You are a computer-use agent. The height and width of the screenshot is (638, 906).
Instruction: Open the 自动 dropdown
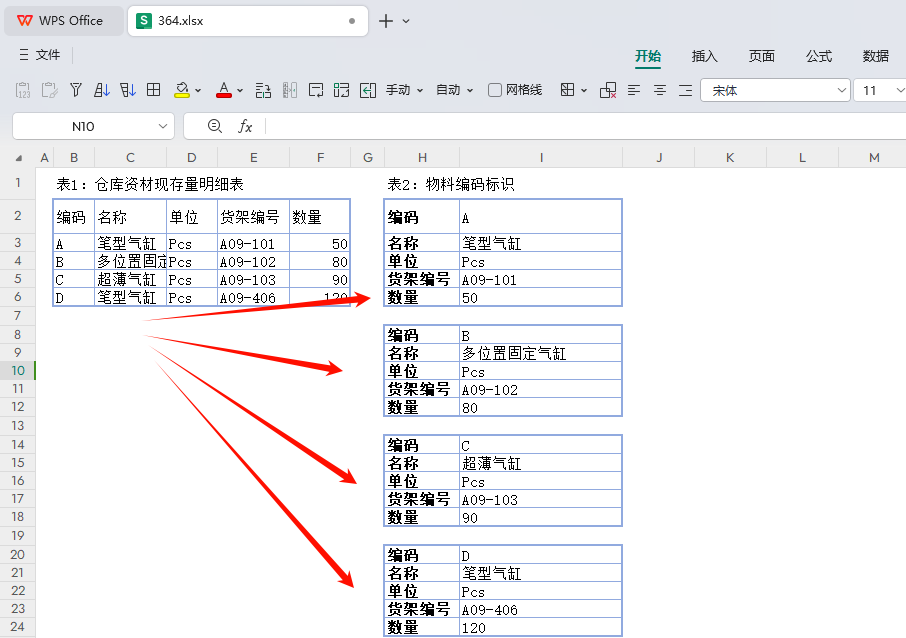(x=454, y=90)
